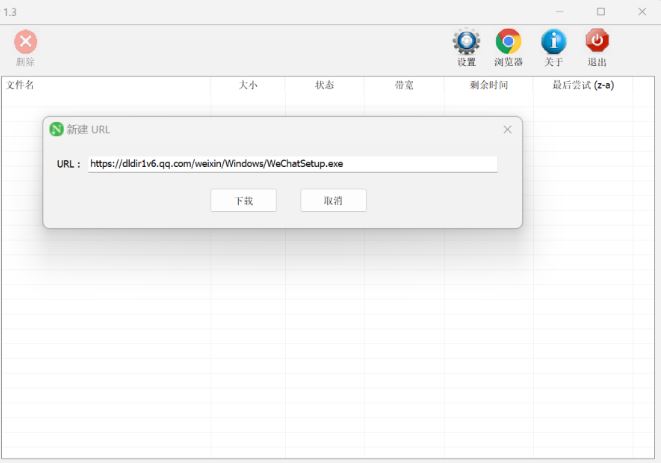Click the green N icon in dialog title
Viewport: 661px width, 463px height.
(57, 130)
